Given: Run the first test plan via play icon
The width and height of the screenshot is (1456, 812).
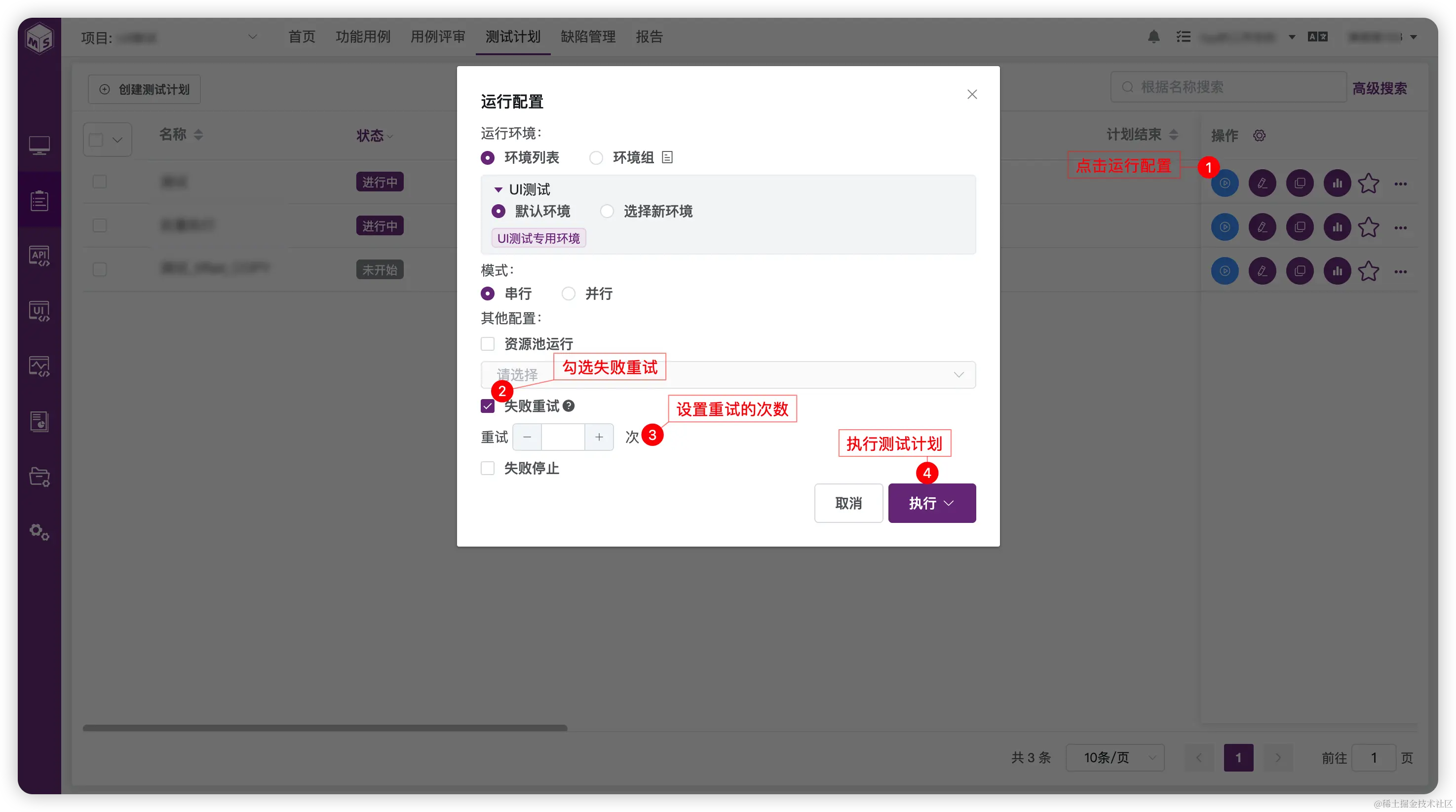Looking at the screenshot, I should [x=1225, y=183].
